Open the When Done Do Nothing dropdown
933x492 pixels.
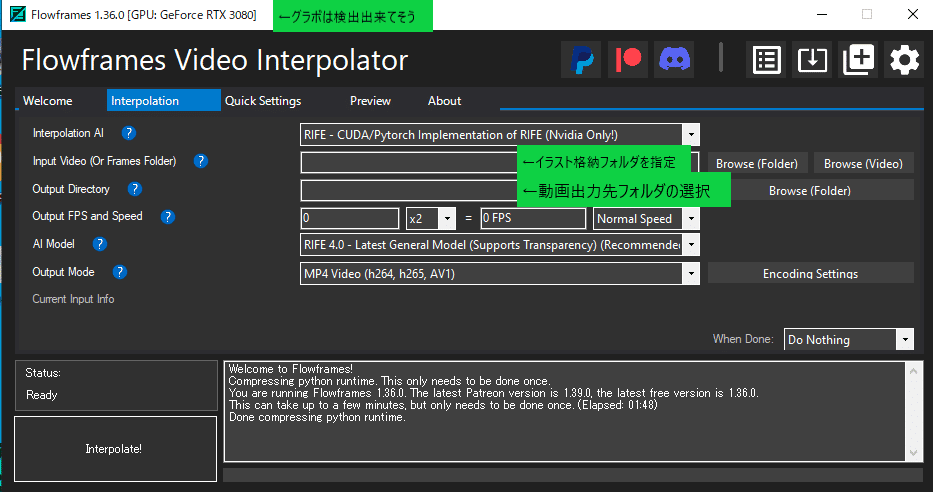click(x=905, y=339)
